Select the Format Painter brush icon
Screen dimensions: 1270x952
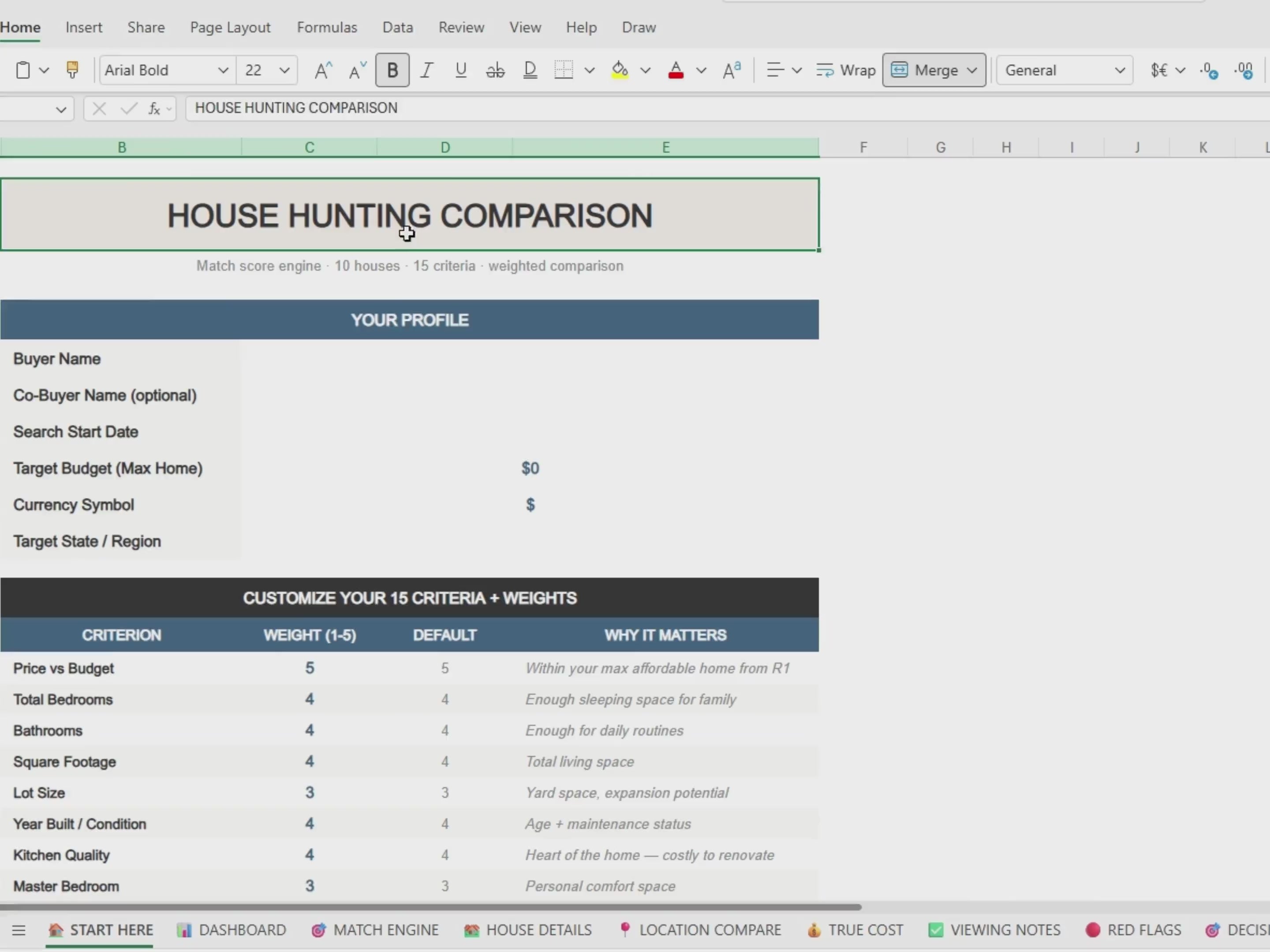coord(72,70)
